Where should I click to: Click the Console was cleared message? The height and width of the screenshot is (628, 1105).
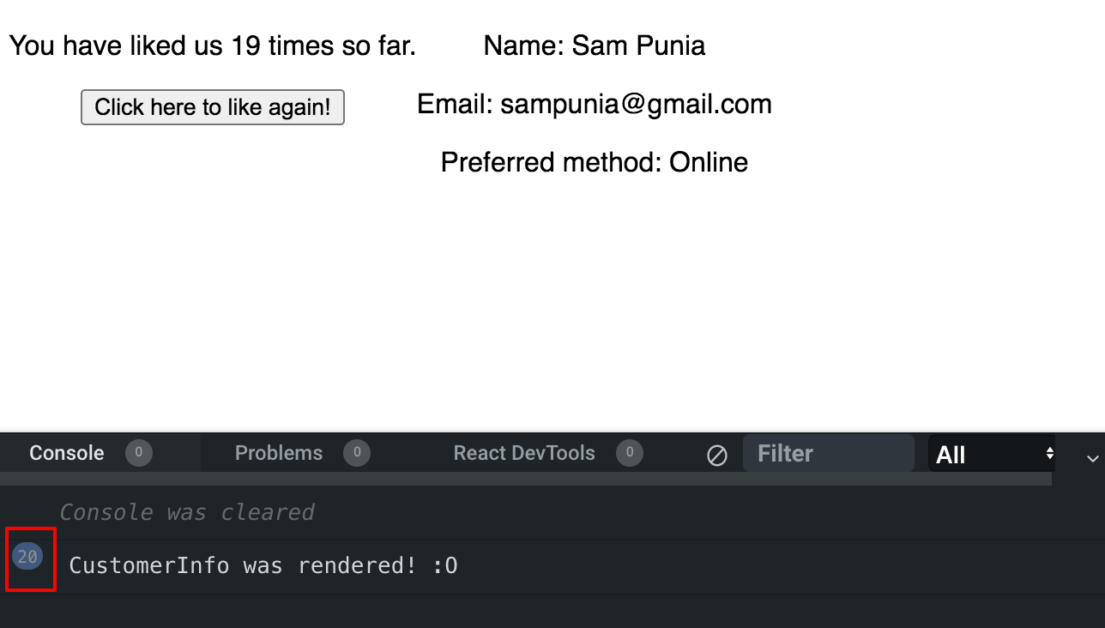click(186, 513)
